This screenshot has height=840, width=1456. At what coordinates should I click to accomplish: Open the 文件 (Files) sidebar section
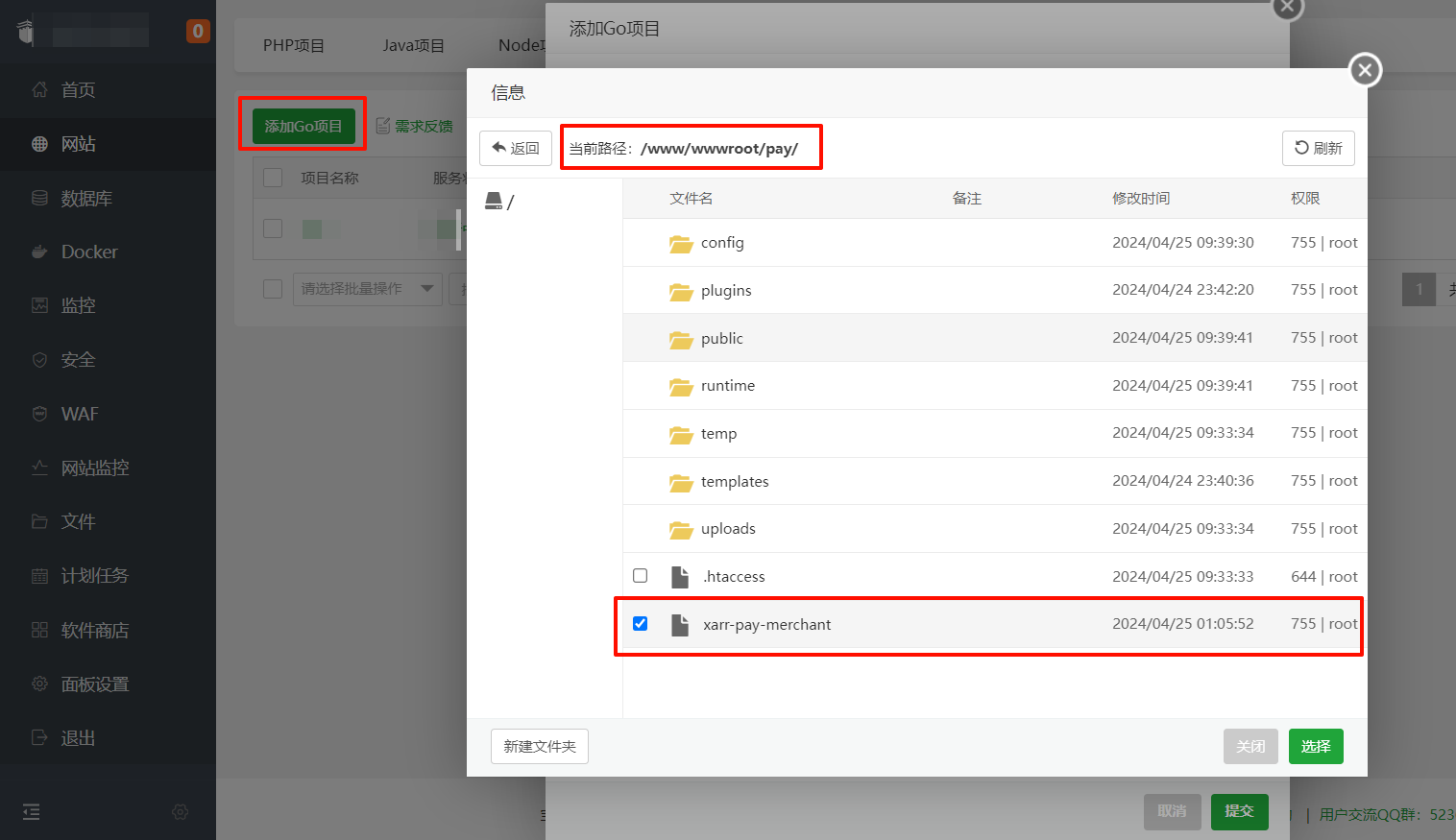[78, 521]
